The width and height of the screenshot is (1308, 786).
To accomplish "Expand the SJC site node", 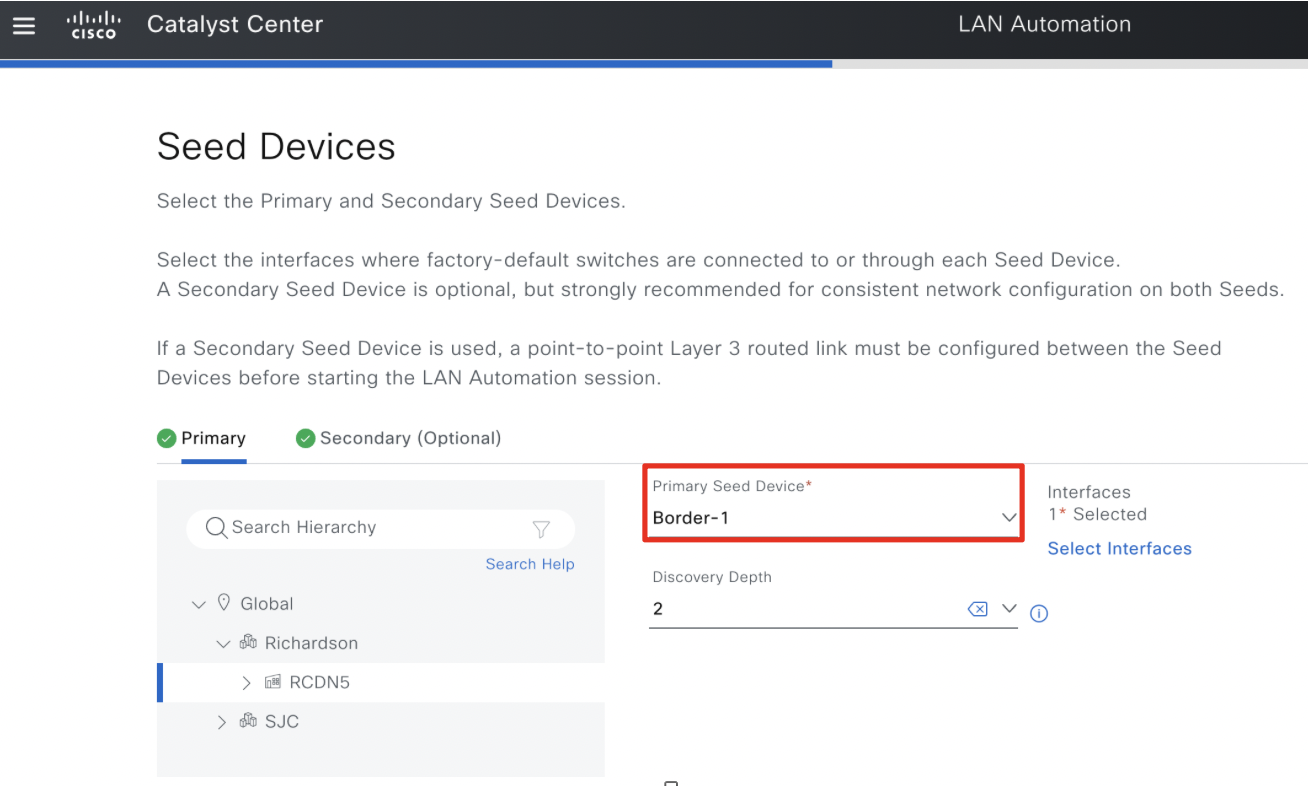I will [x=221, y=721].
